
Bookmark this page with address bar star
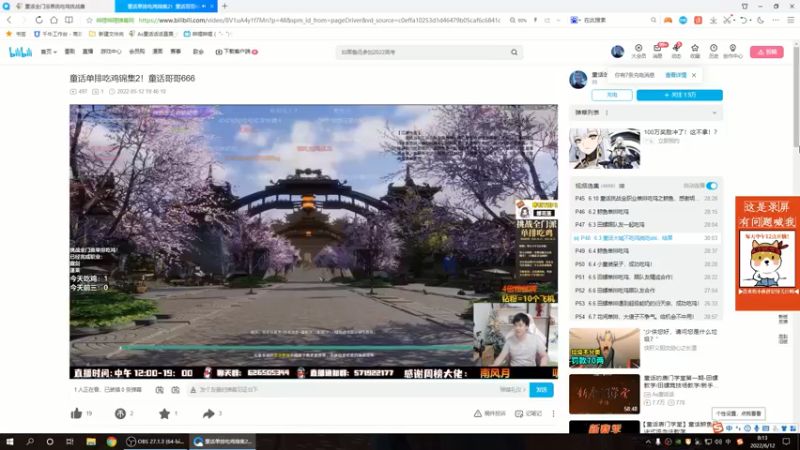coord(89,20)
